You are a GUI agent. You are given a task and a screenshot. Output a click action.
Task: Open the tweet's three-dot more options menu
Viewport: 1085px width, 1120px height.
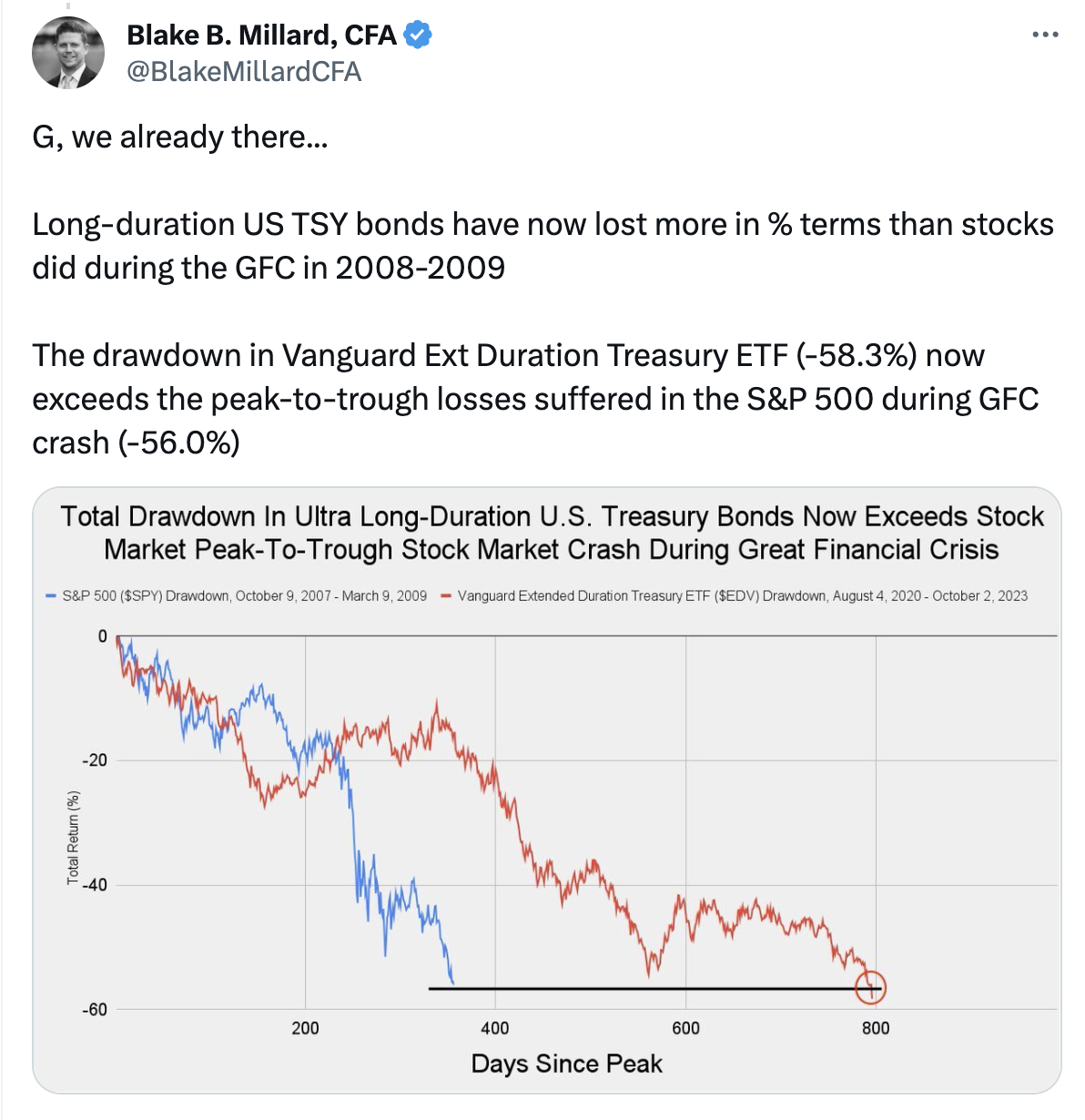pyautogui.click(x=1045, y=36)
